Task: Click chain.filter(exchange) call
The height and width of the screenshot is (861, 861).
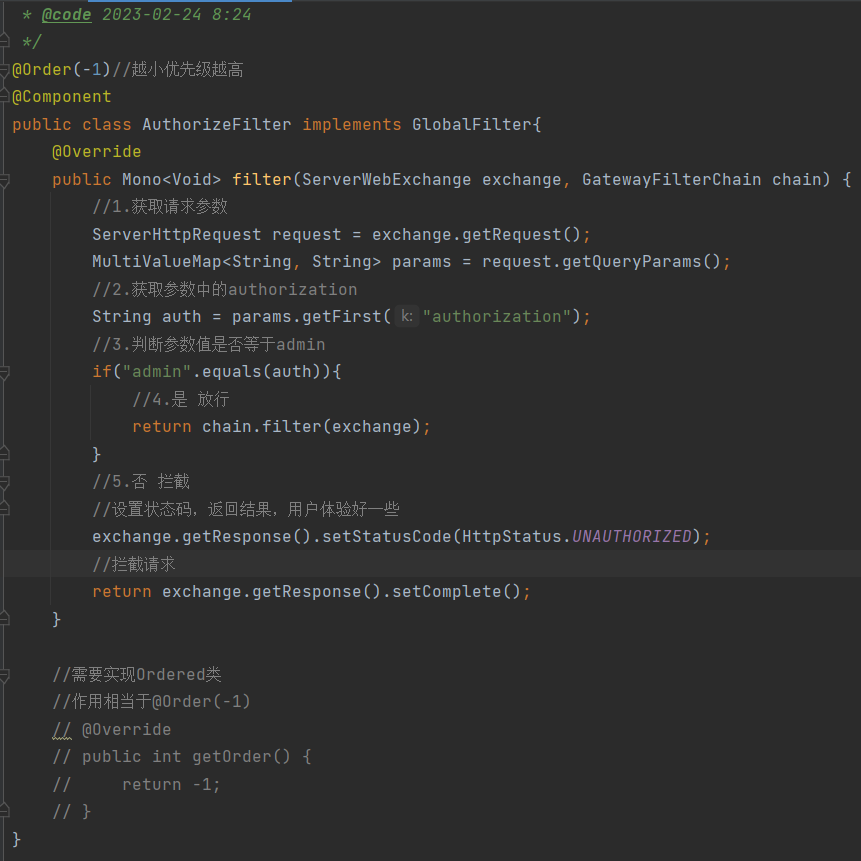Action: coord(311,427)
